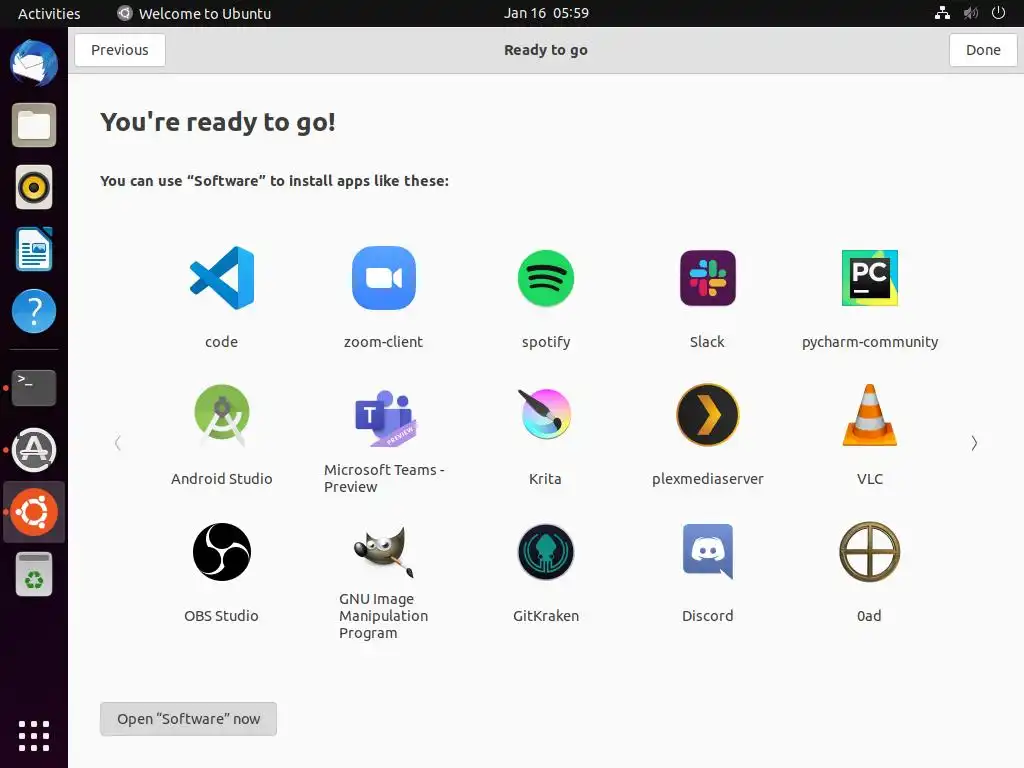Go back with the Previous button
1024x768 pixels.
click(120, 50)
